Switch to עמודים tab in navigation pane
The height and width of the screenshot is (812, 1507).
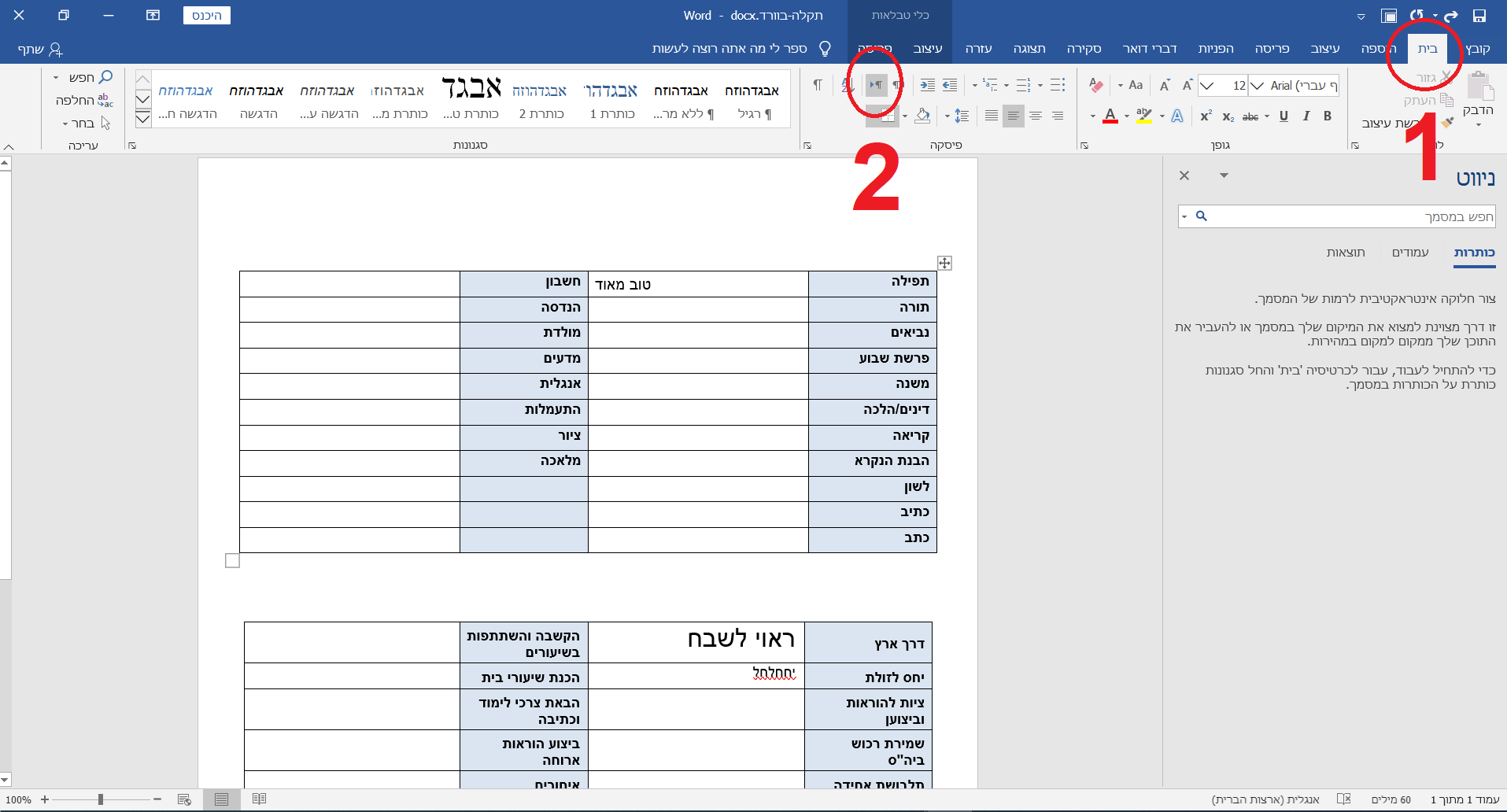[1410, 253]
